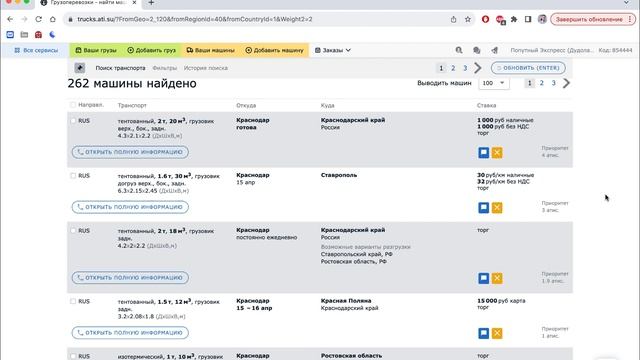The height and width of the screenshot is (360, 640).
Task: Open full info for 2 т, 18 м³ truck
Action: 130,278
